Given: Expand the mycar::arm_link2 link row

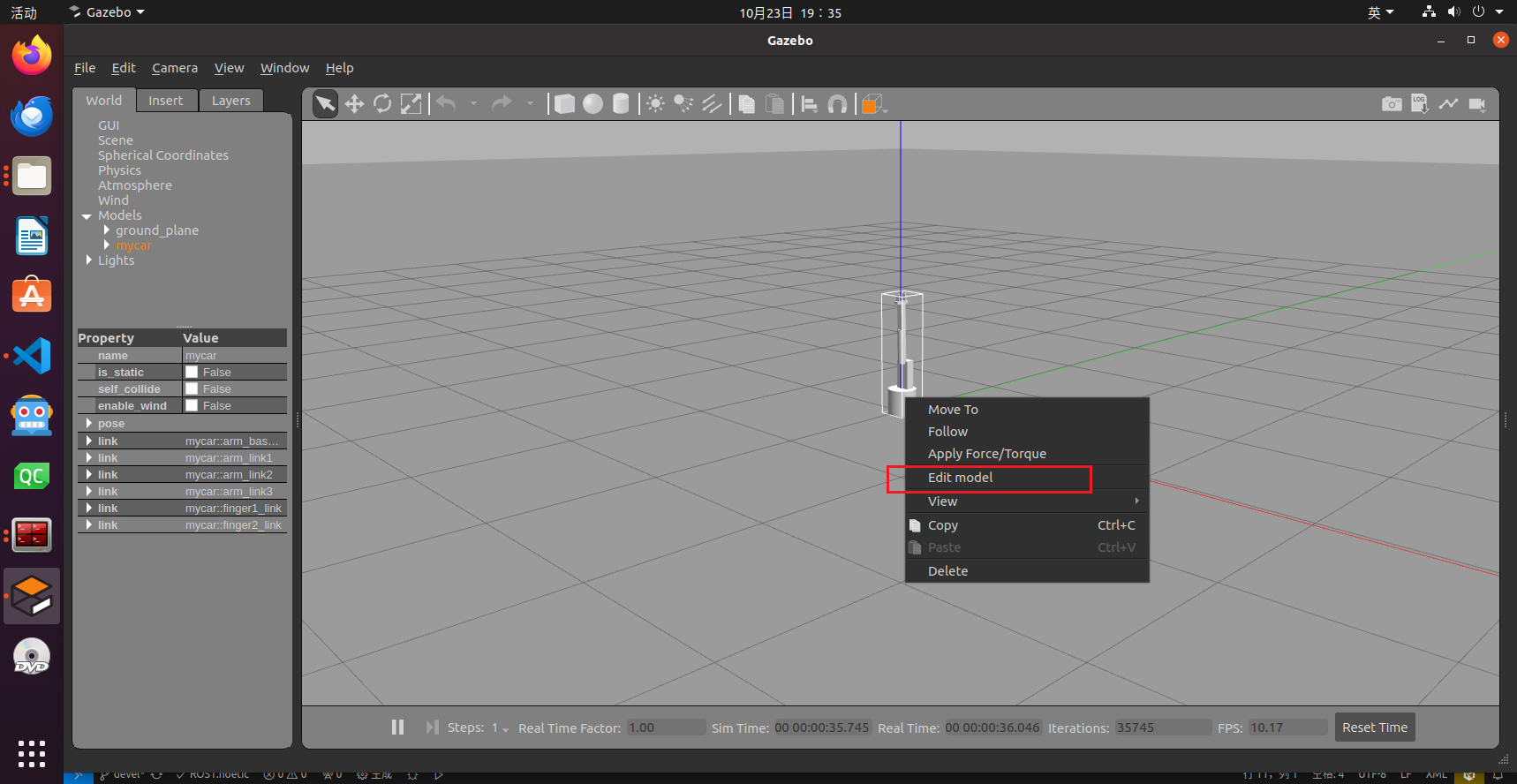Looking at the screenshot, I should (x=89, y=474).
